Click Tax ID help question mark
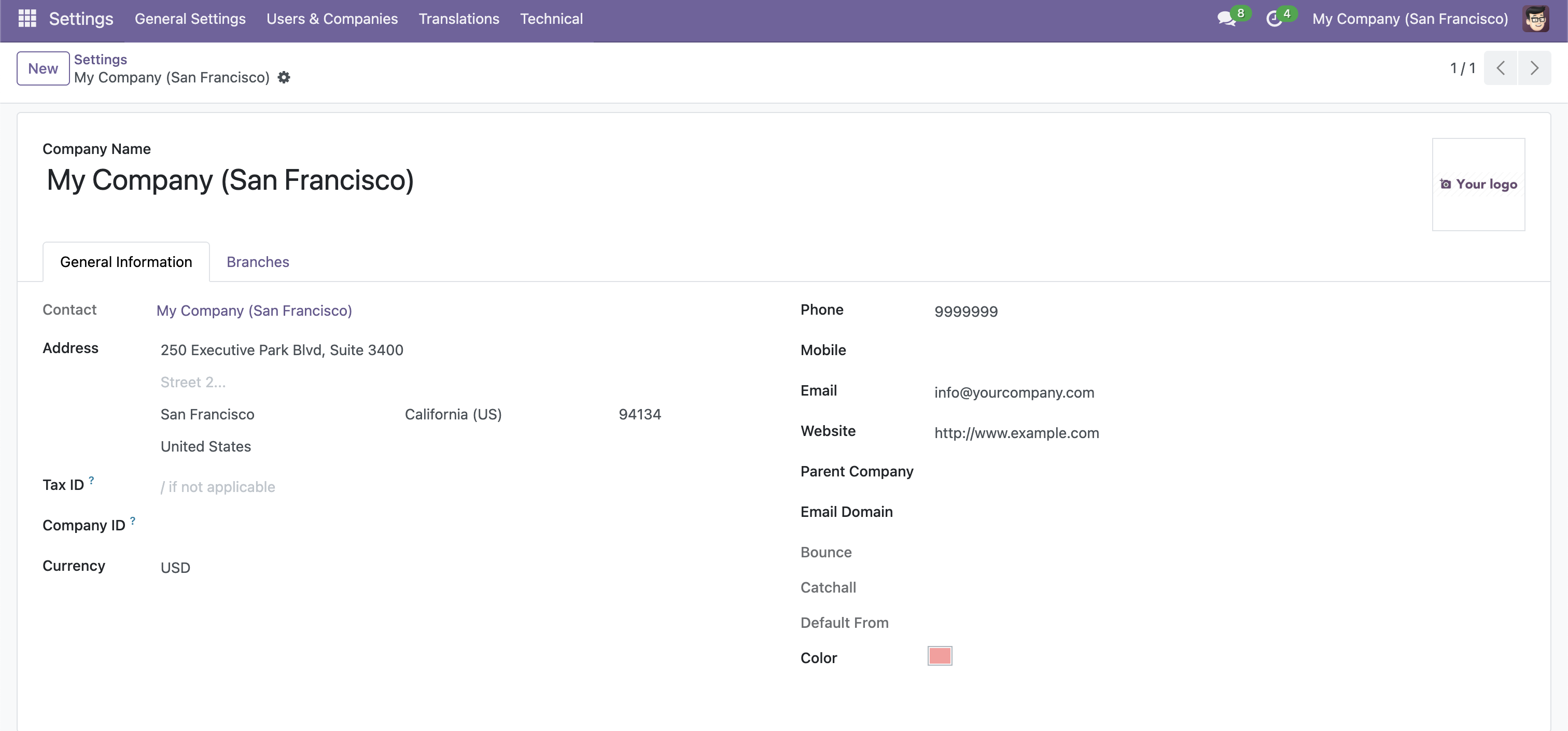 click(91, 480)
